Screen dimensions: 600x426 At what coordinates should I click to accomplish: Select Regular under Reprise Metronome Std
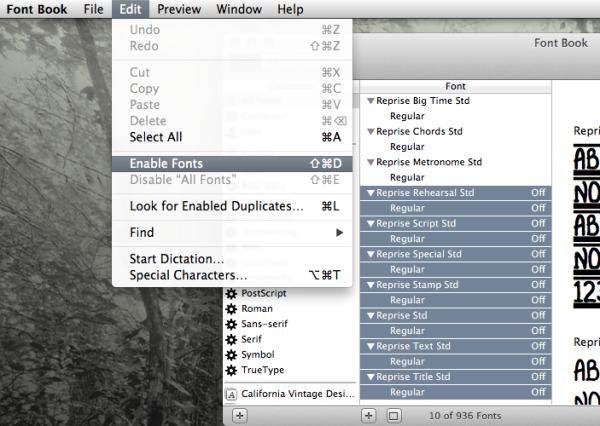pos(455,177)
